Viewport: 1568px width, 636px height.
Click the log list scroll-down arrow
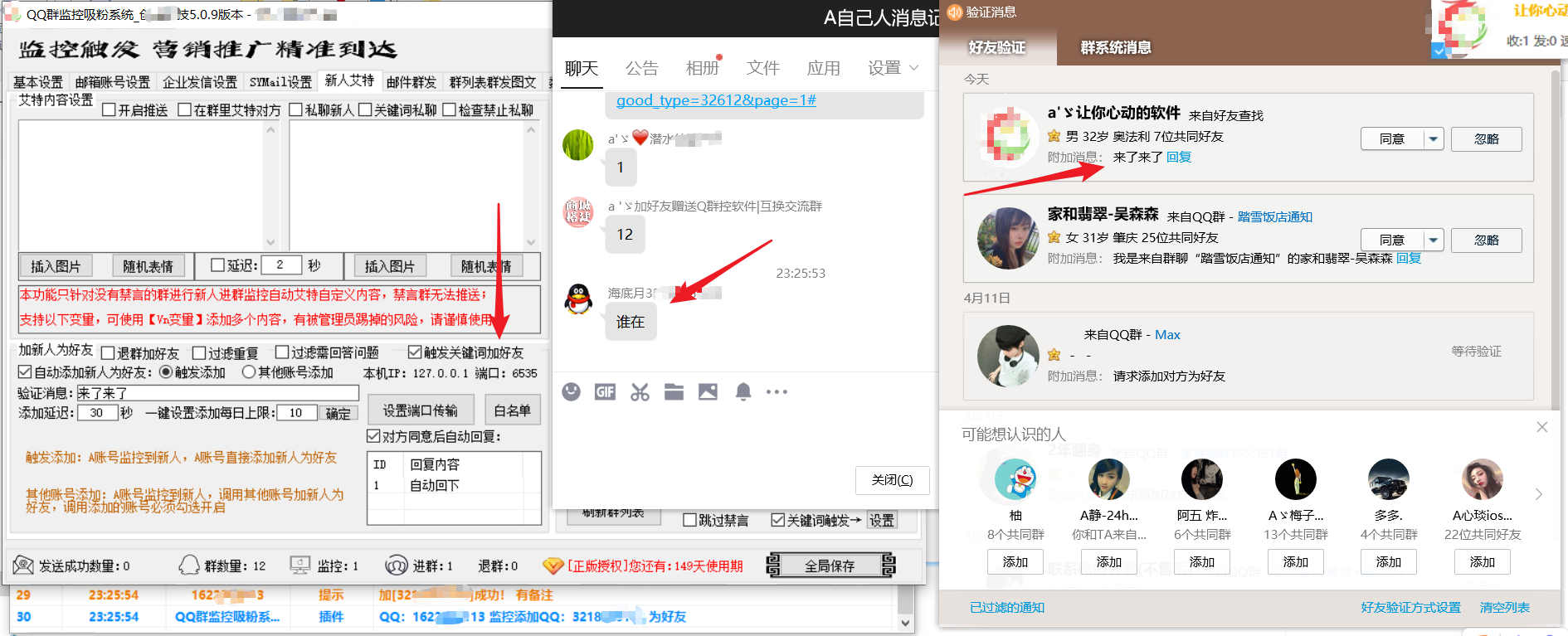(x=905, y=623)
